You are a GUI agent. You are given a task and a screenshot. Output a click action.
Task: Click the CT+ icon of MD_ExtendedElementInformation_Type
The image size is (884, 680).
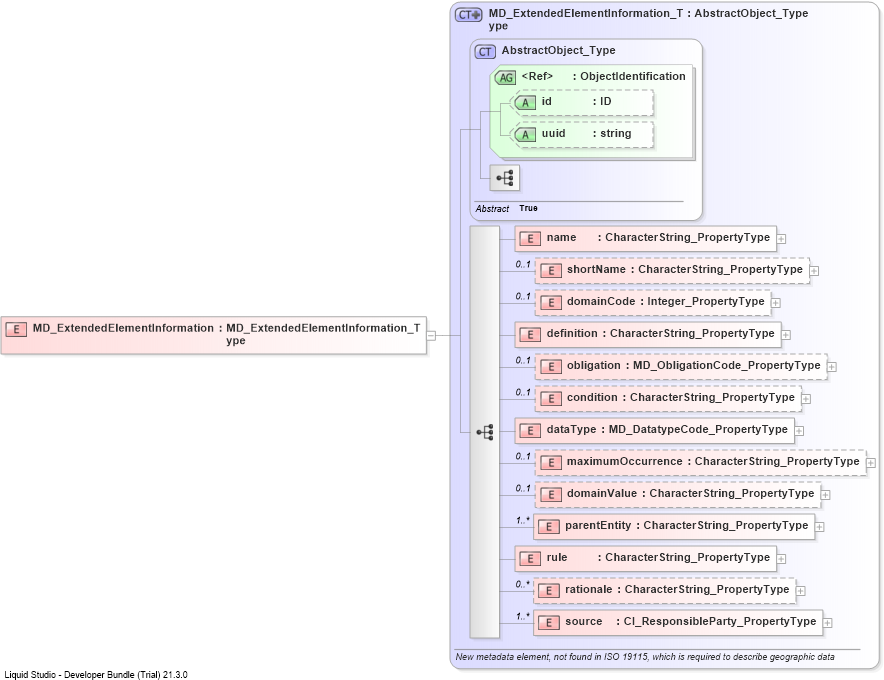pyautogui.click(x=469, y=15)
